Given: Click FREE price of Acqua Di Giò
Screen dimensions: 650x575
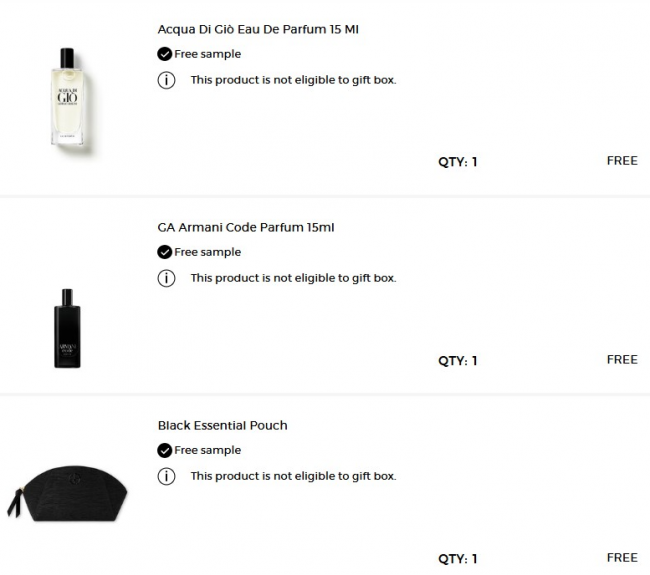Looking at the screenshot, I should click(621, 161).
